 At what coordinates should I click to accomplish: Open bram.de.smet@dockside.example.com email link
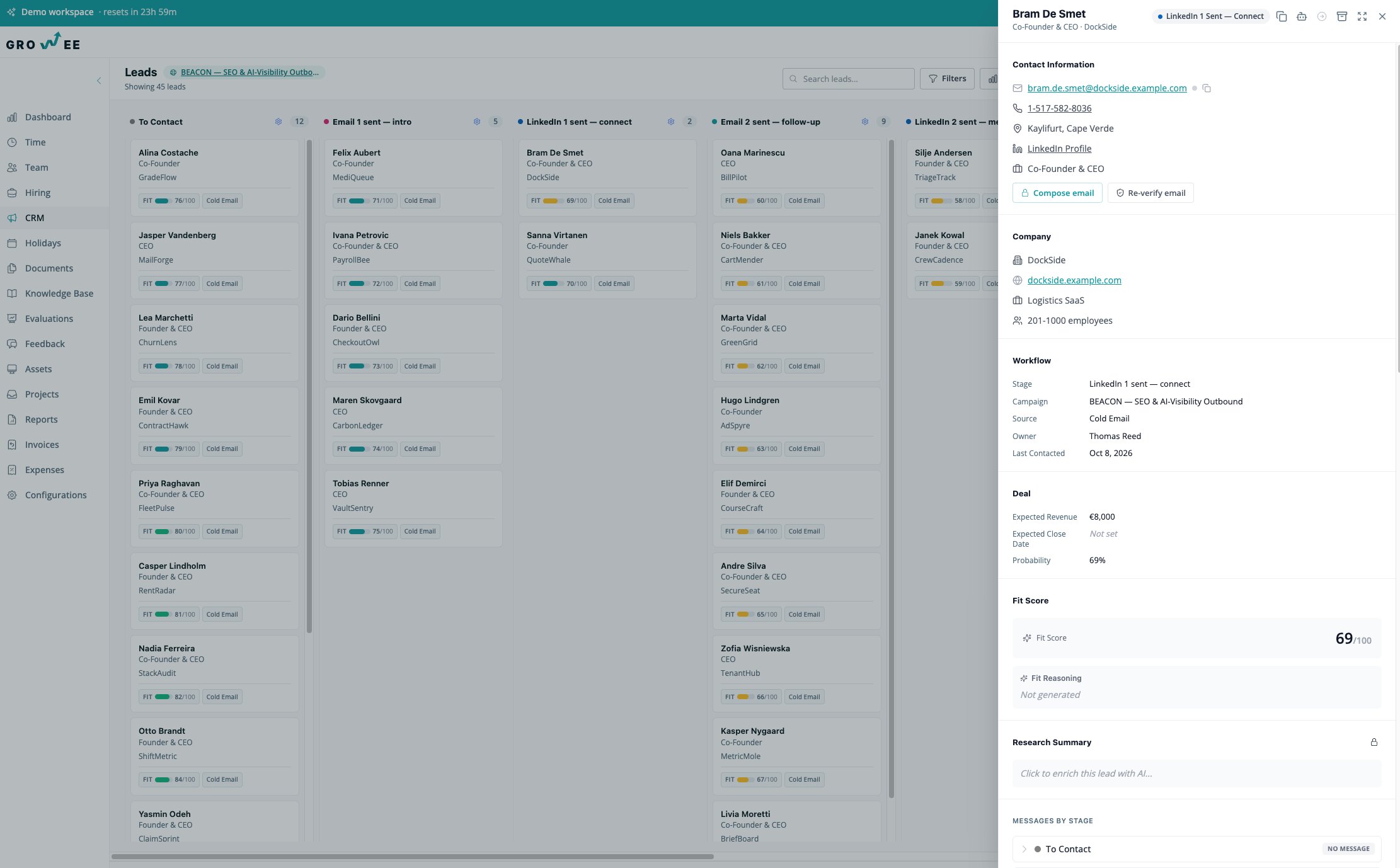click(x=1106, y=88)
